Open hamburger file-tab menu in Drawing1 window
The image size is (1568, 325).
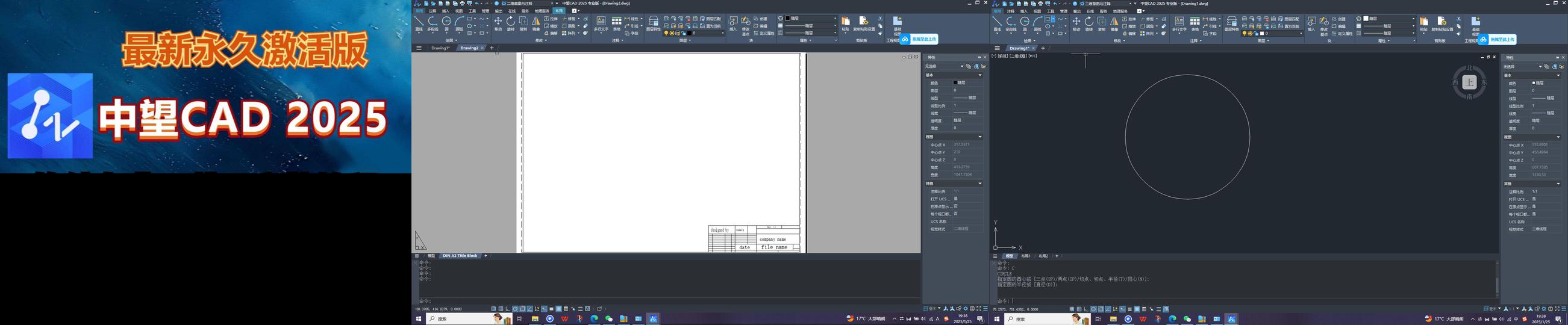997,48
